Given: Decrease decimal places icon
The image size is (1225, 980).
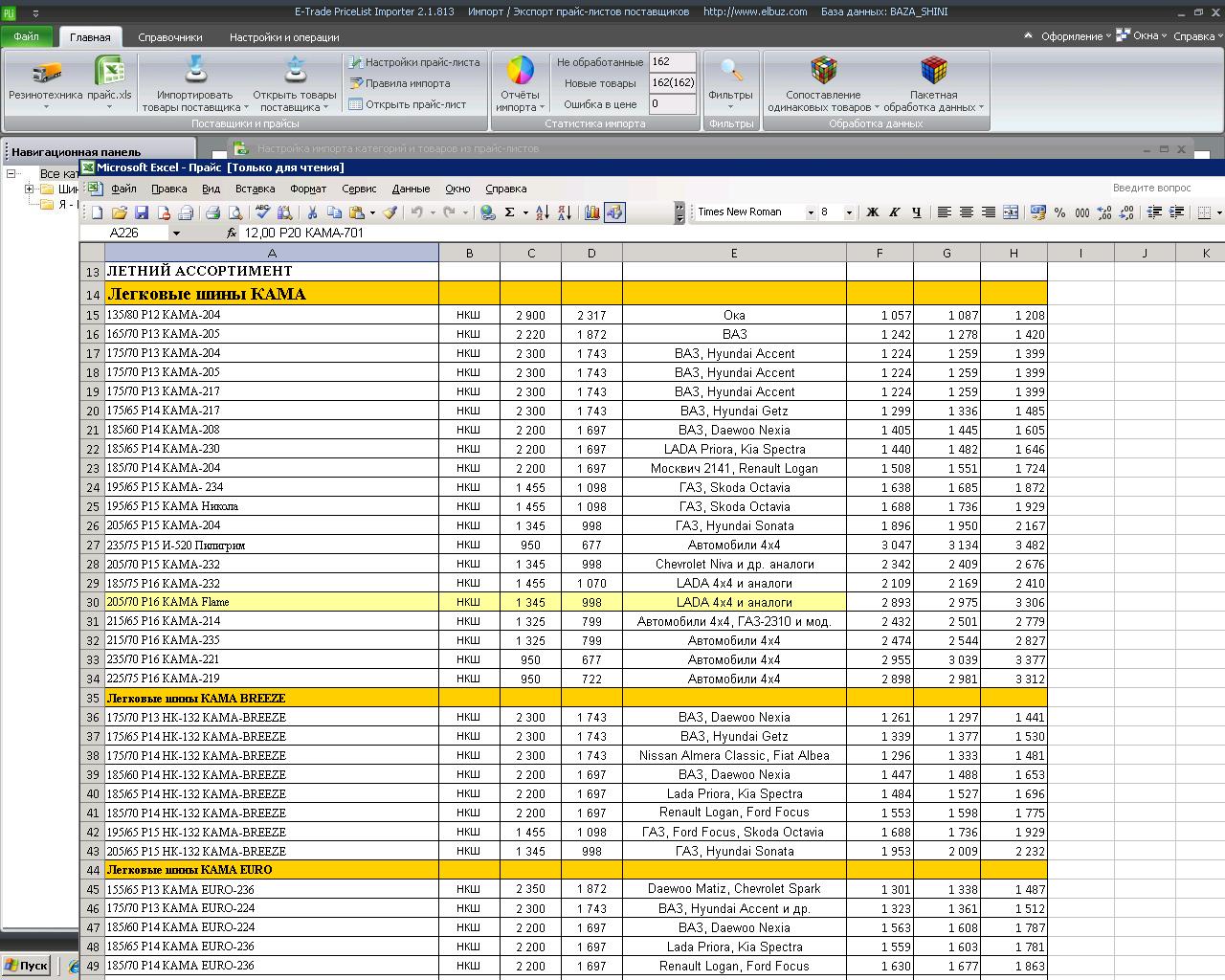Looking at the screenshot, I should coord(1126,212).
